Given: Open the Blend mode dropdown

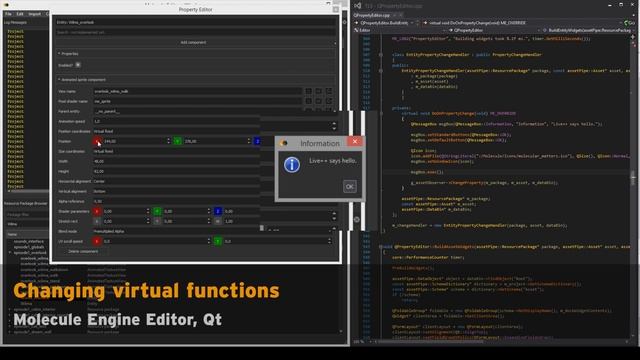Looking at the screenshot, I should pos(176,231).
